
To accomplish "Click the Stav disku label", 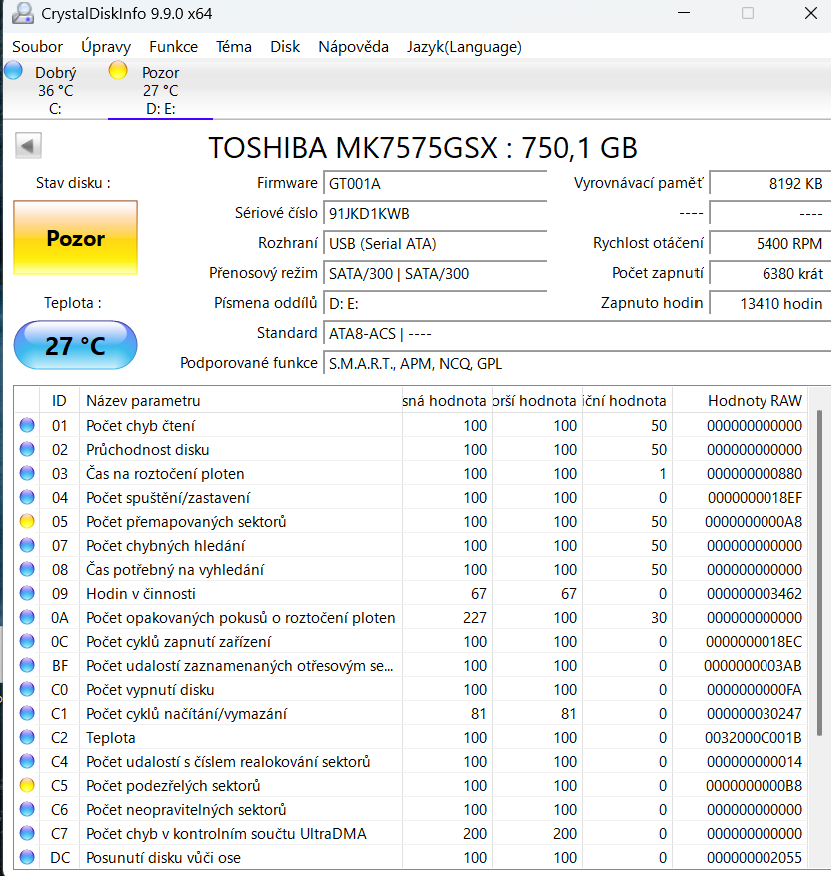I will click(73, 183).
